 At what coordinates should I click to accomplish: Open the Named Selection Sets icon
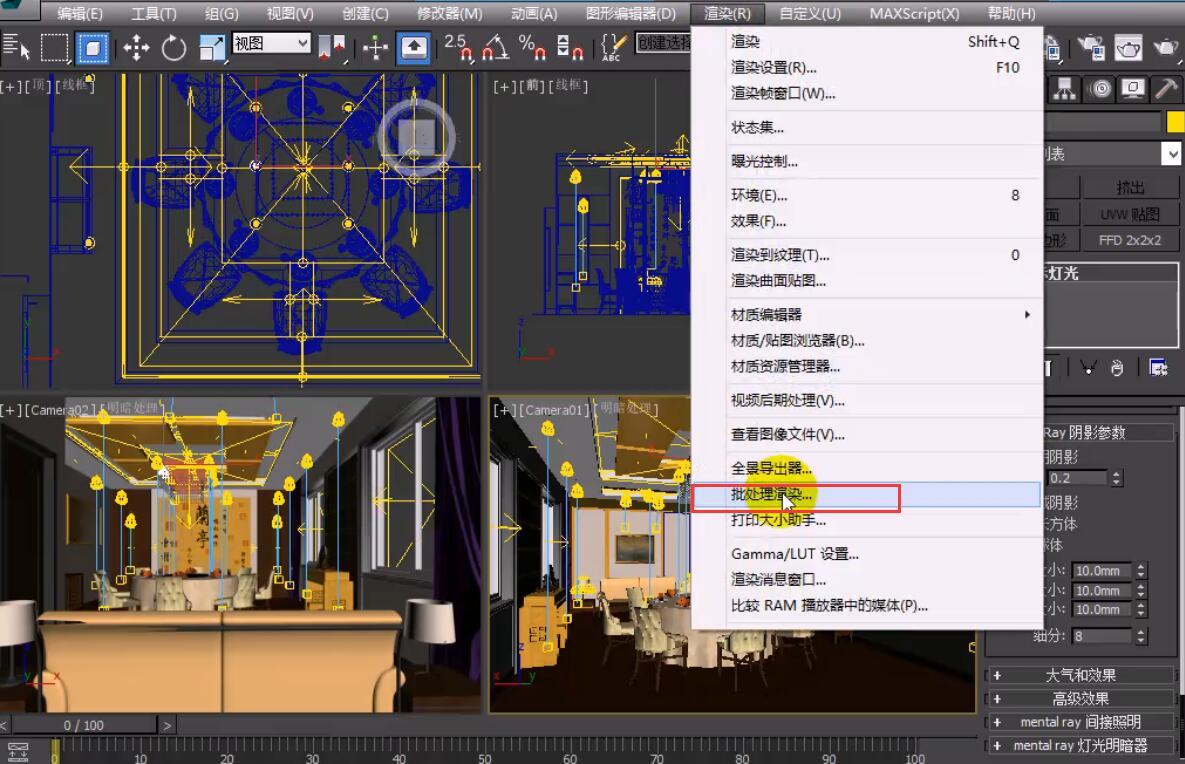[613, 47]
